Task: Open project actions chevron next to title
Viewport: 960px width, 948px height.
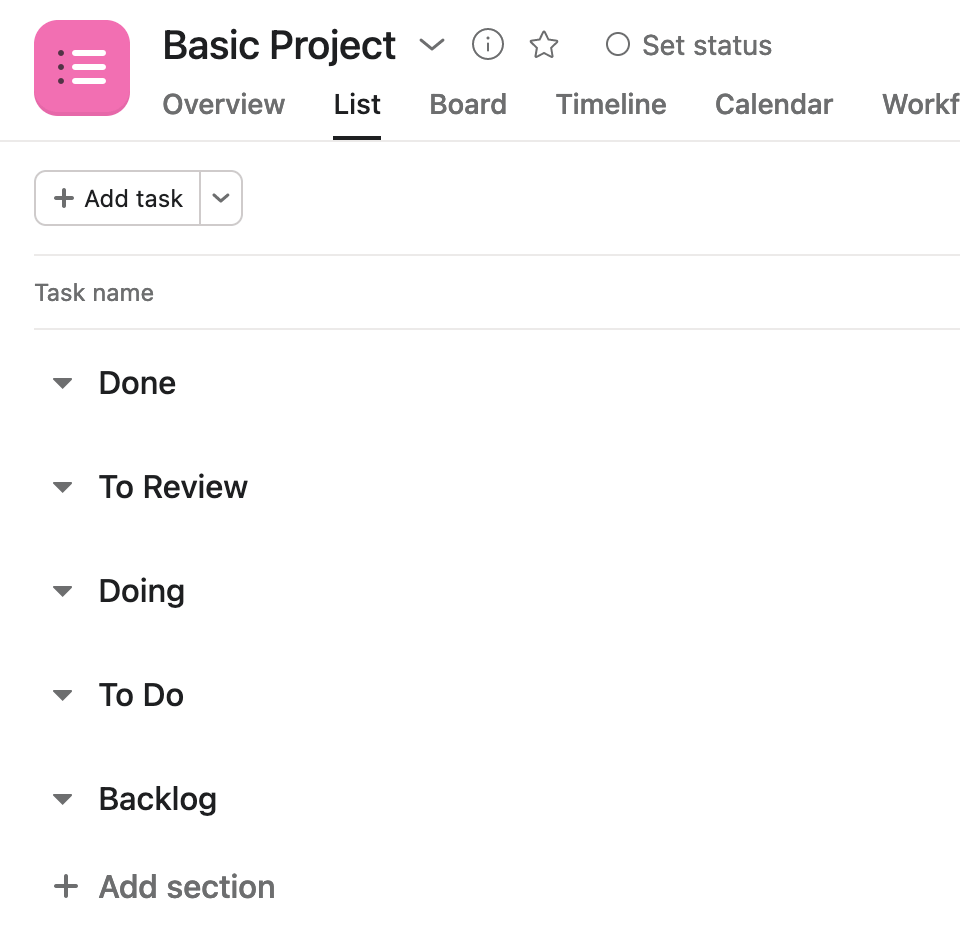Action: (x=432, y=45)
